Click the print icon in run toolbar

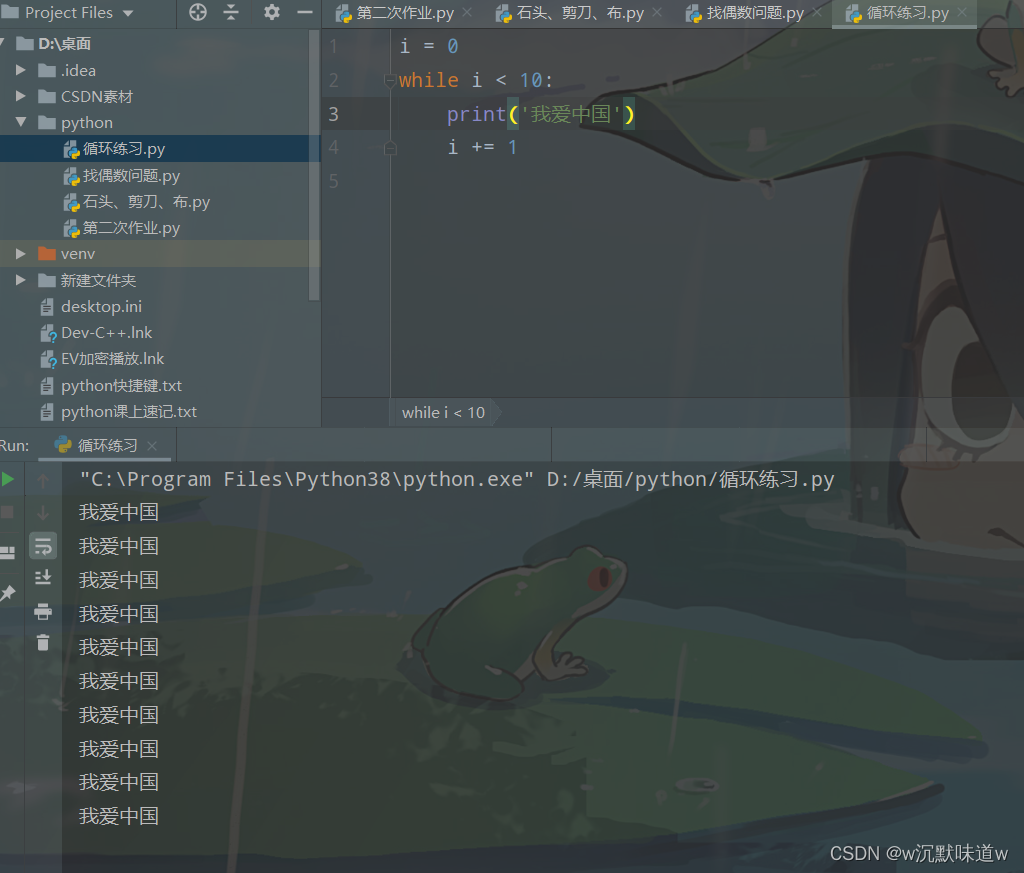(43, 611)
